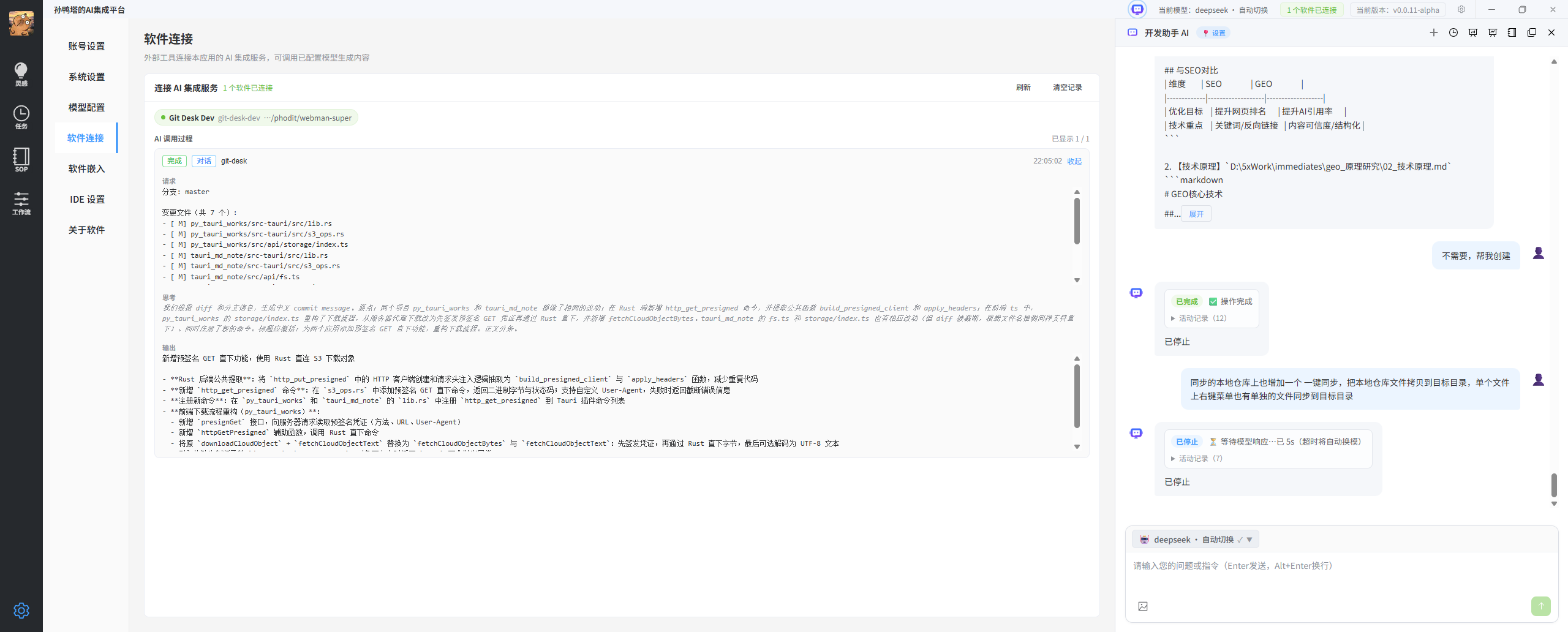Click the 已显示 1 / 1 counter

tap(1071, 139)
